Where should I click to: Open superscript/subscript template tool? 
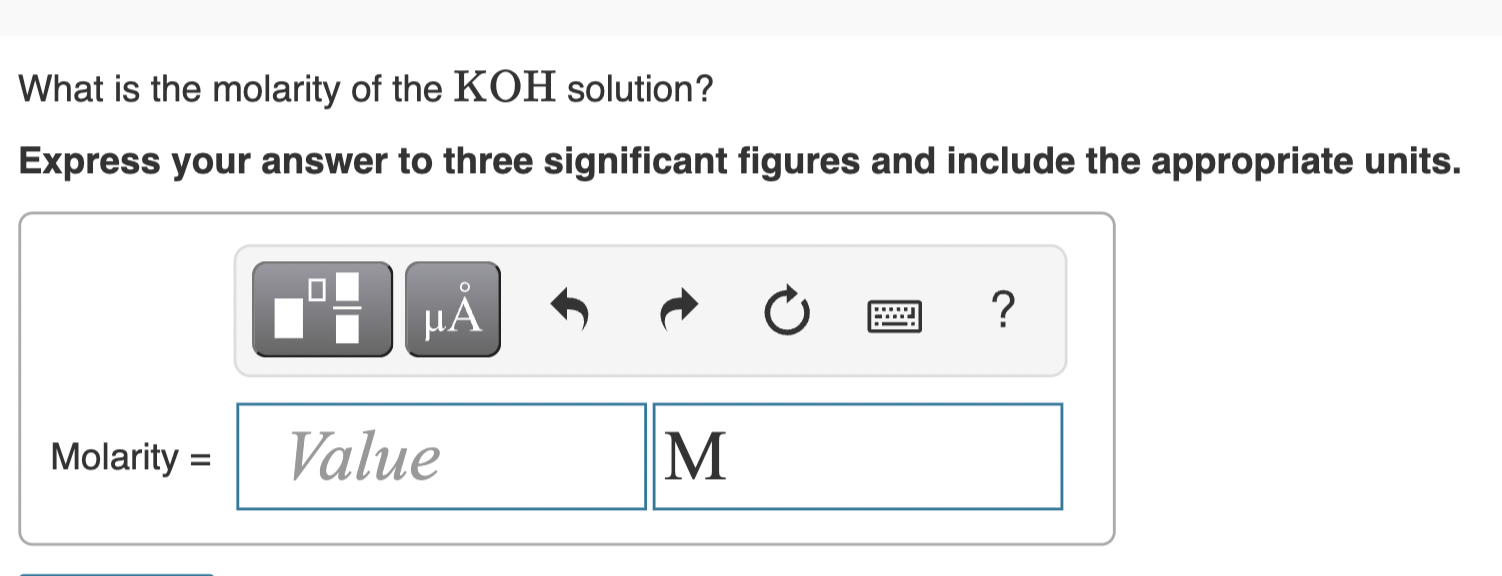(320, 309)
